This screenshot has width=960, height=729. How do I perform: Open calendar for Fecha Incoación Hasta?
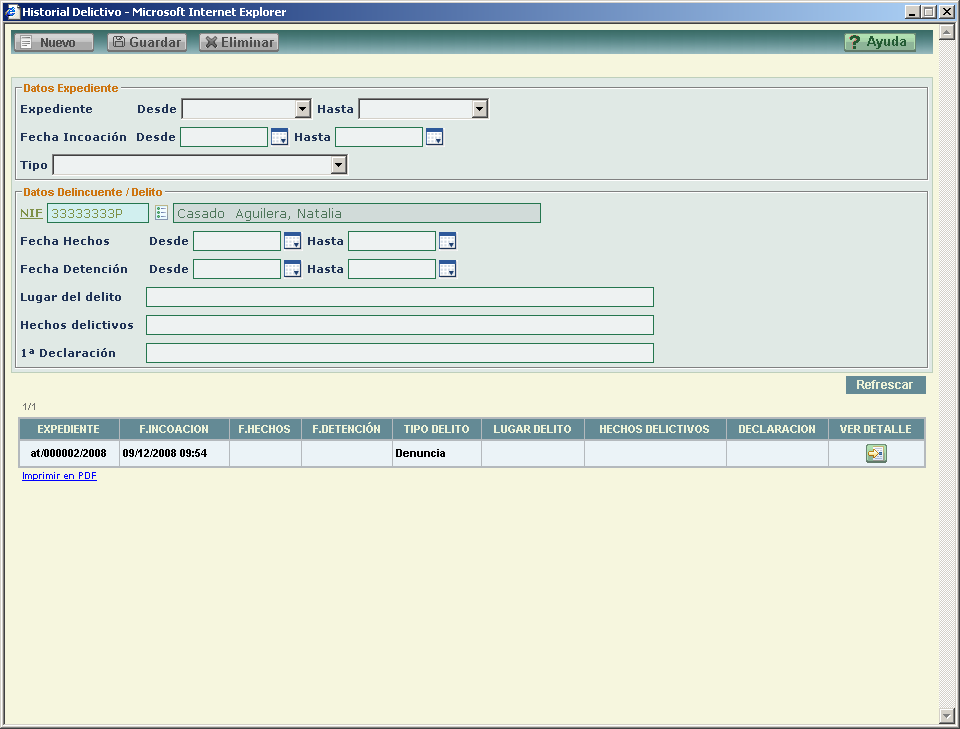point(434,137)
